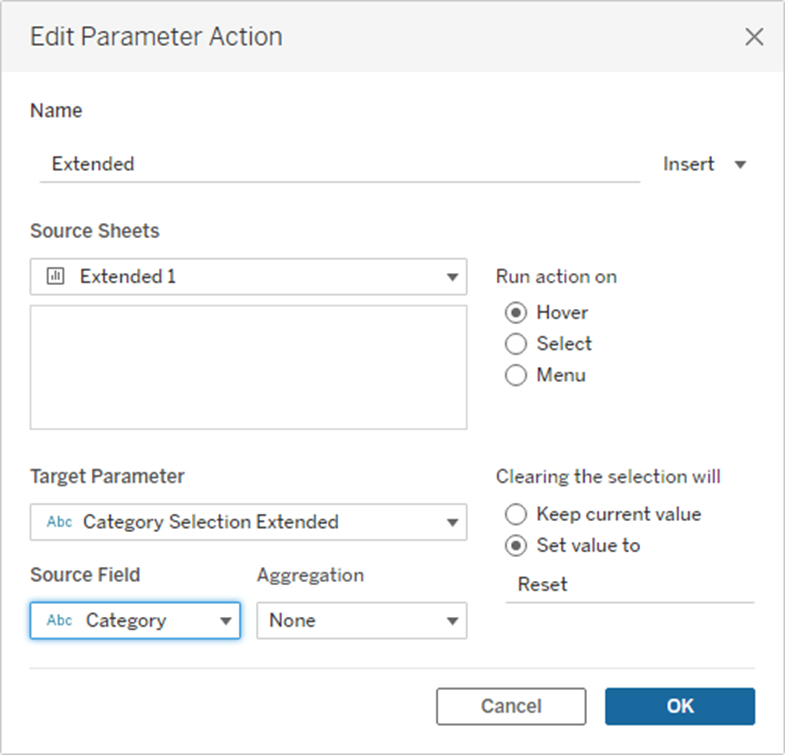785x755 pixels.
Task: Click the empty source sheets list box
Action: pos(248,367)
